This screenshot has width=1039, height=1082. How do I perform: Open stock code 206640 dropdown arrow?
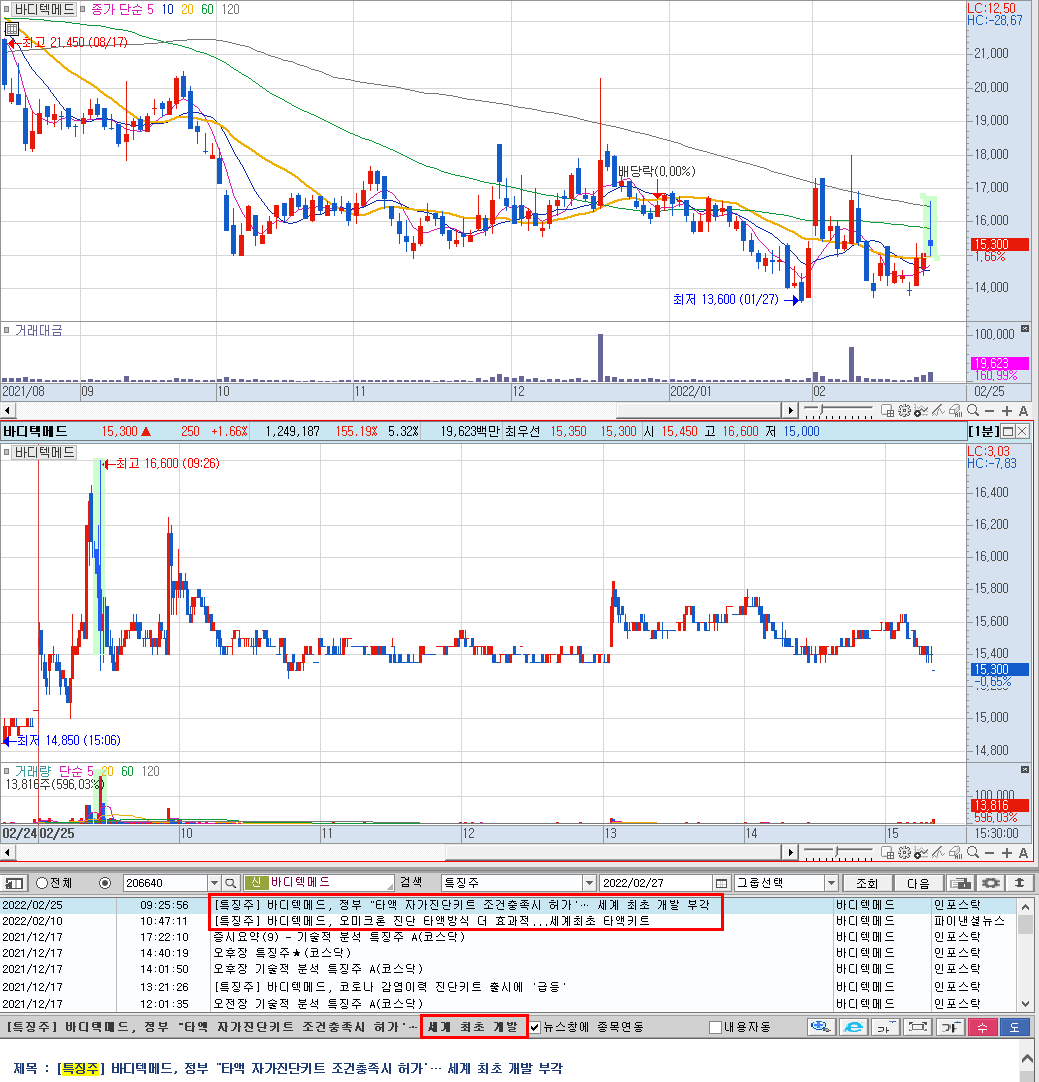coord(214,883)
